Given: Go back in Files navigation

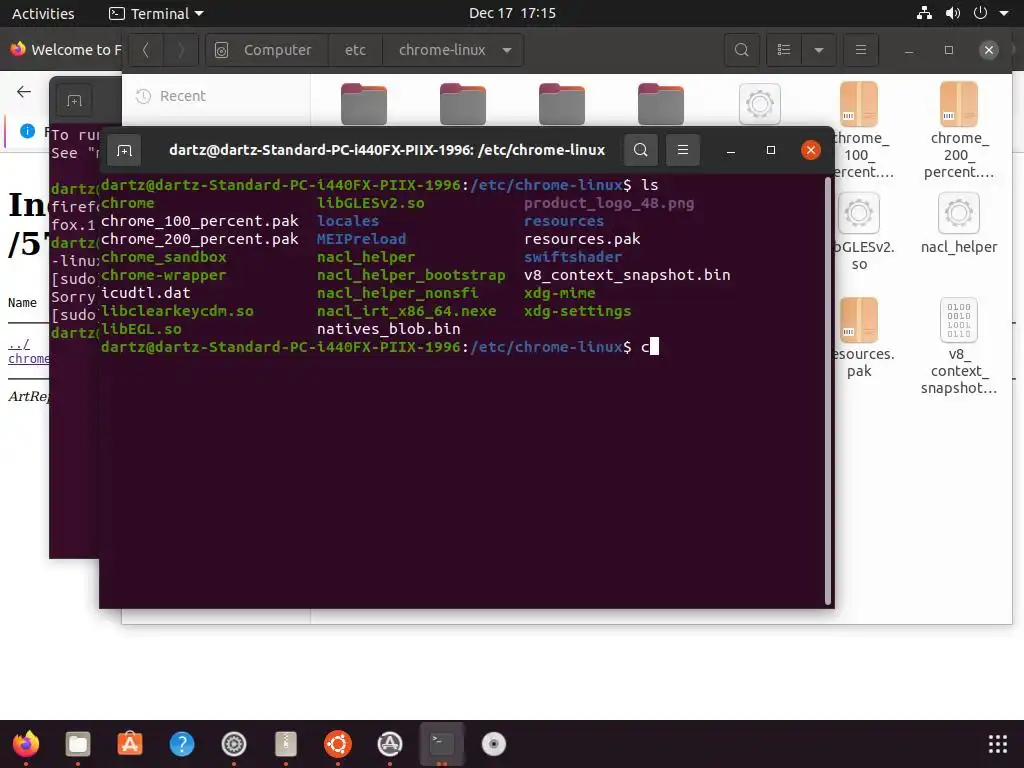Looking at the screenshot, I should pos(146,50).
